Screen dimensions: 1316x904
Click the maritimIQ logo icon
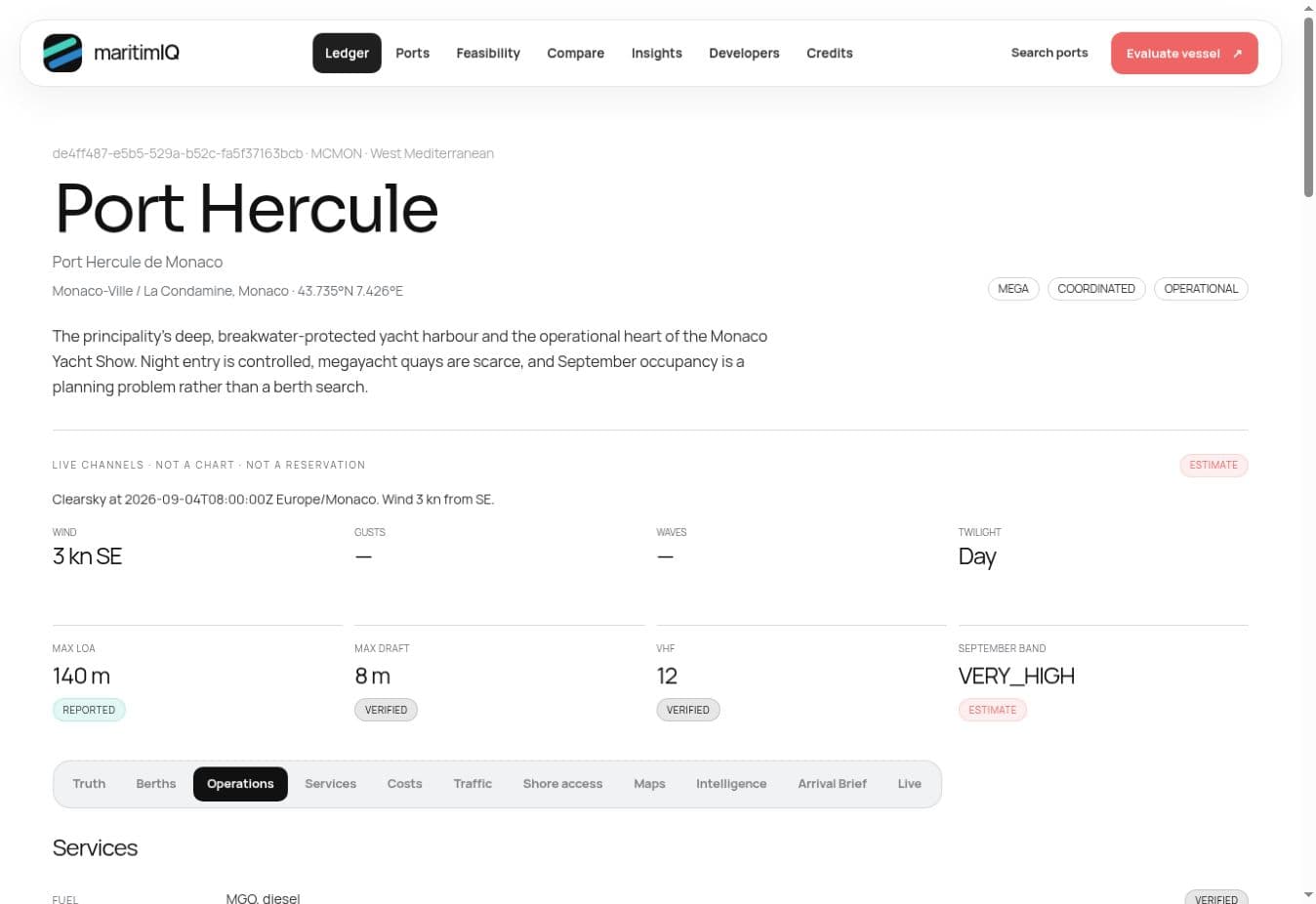click(x=62, y=53)
